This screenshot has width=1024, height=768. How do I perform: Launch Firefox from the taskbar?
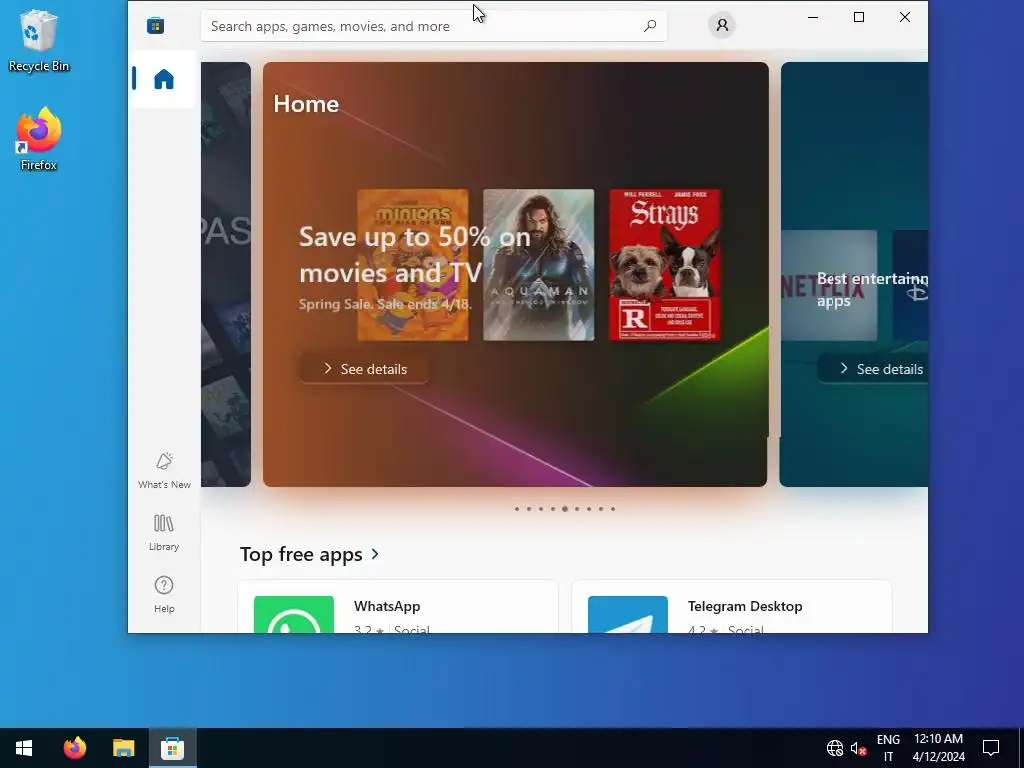(x=74, y=748)
